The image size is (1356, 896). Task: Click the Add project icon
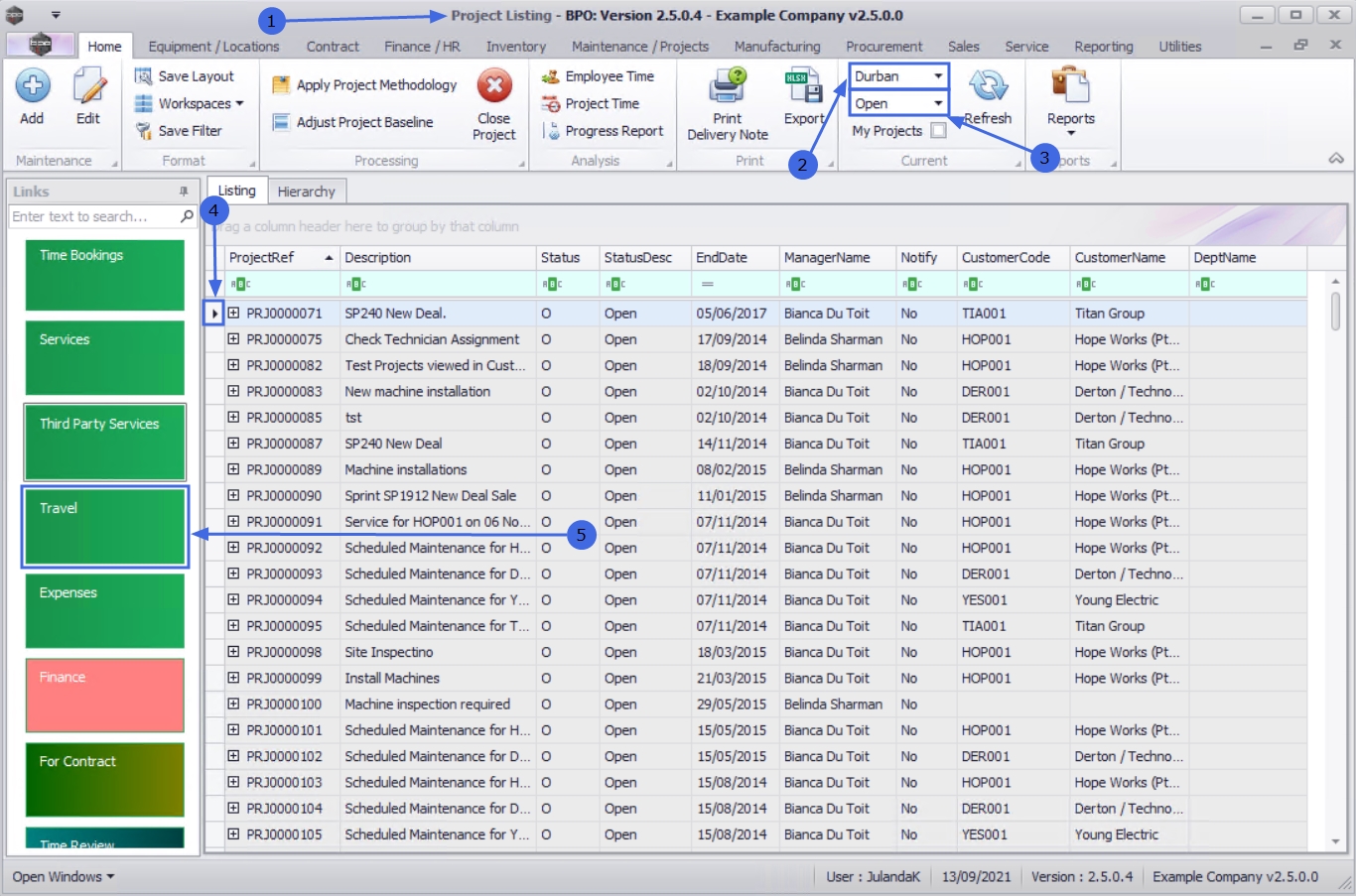(x=32, y=87)
